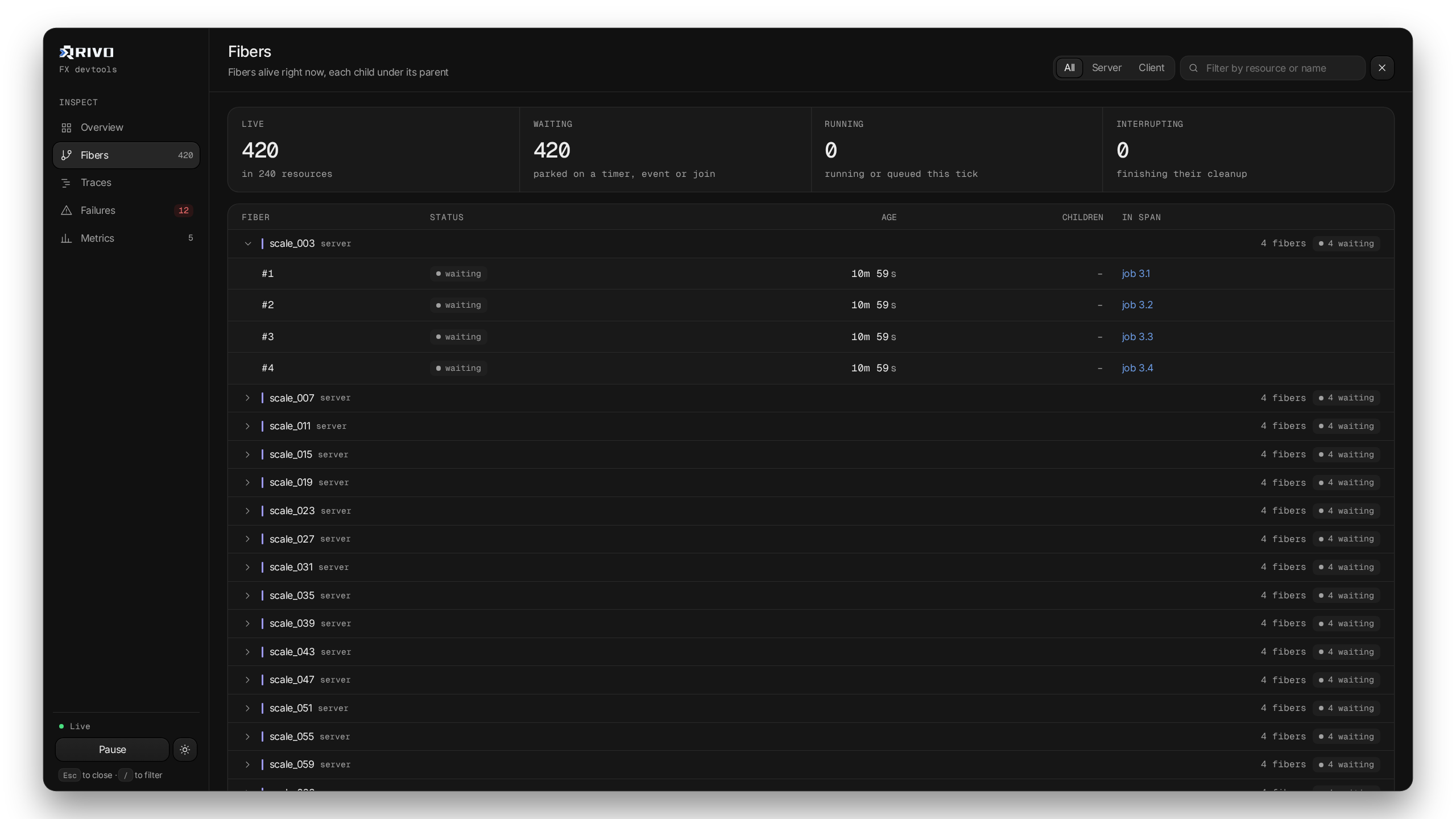The image size is (1456, 819).
Task: Open the Metrics sidebar item
Action: pos(126,238)
